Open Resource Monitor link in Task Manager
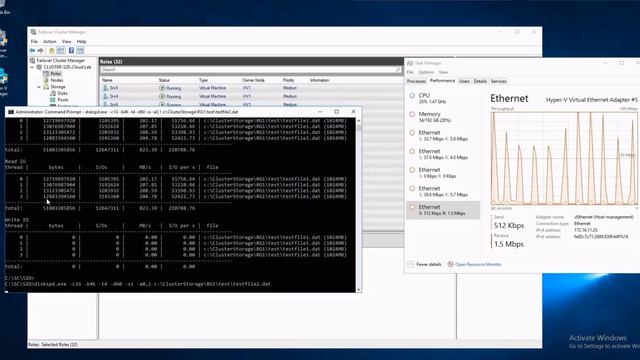 tap(478, 264)
